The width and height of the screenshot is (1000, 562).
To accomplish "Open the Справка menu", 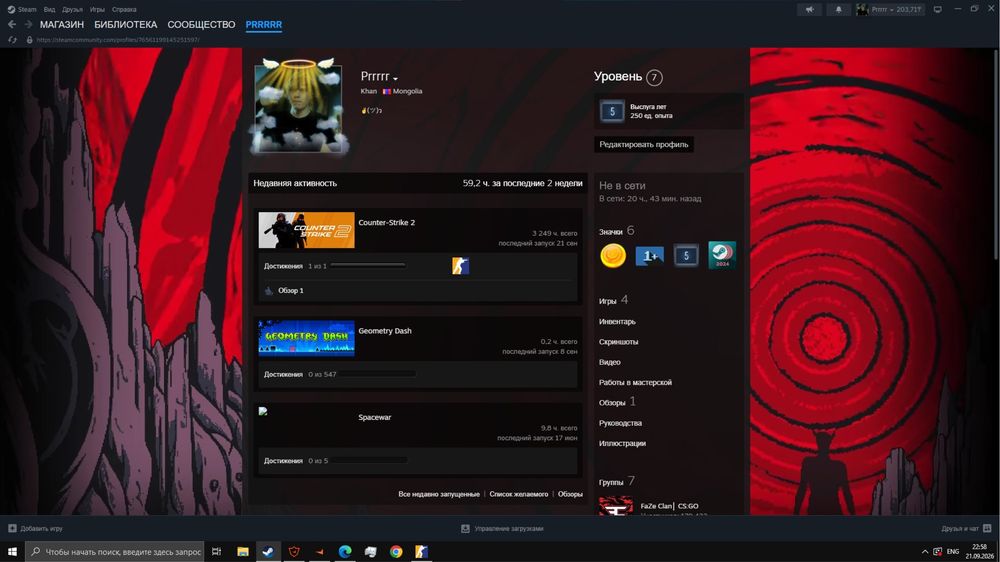I will [x=124, y=10].
